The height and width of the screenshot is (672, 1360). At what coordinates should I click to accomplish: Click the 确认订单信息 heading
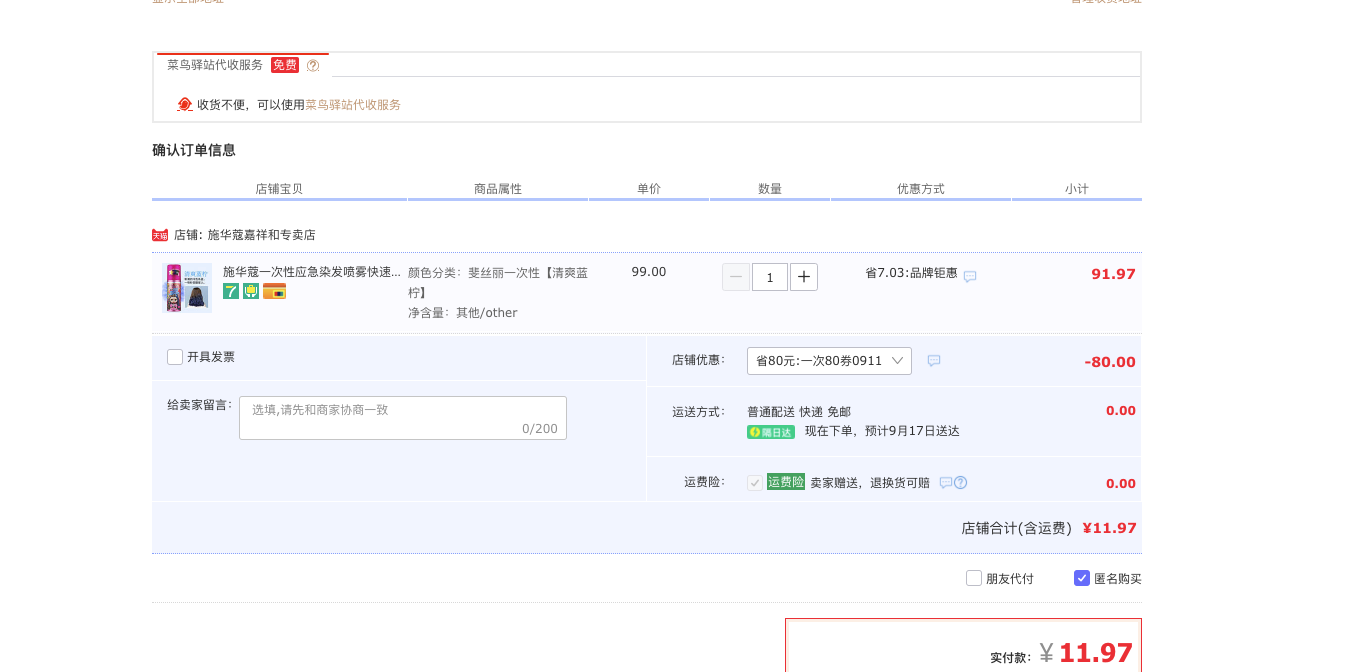tap(194, 150)
